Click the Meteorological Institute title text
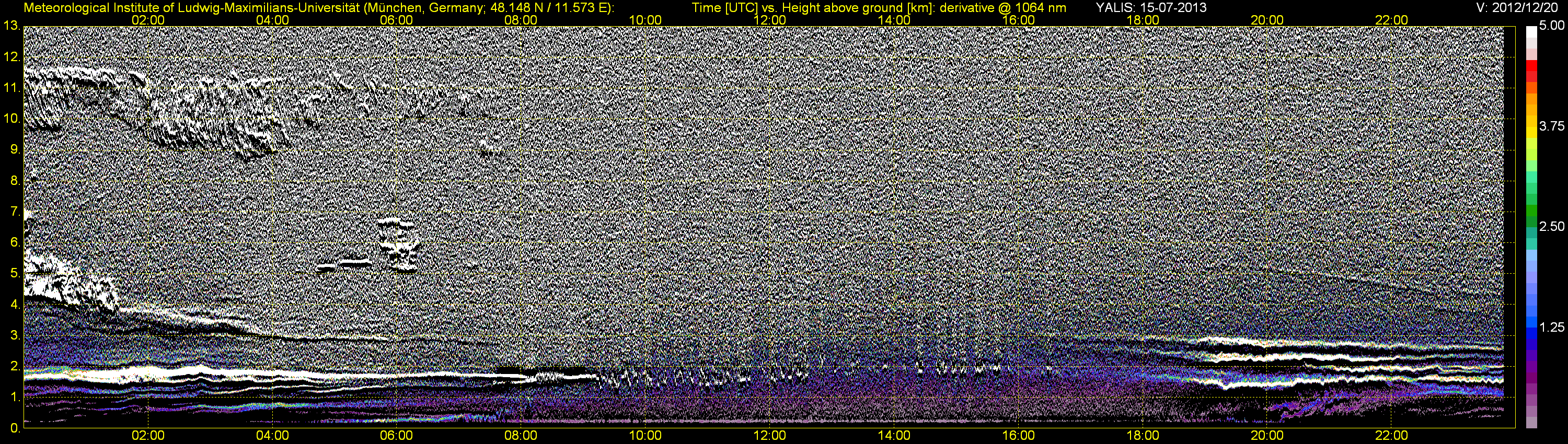Image resolution: width=1568 pixels, height=444 pixels. point(319,8)
